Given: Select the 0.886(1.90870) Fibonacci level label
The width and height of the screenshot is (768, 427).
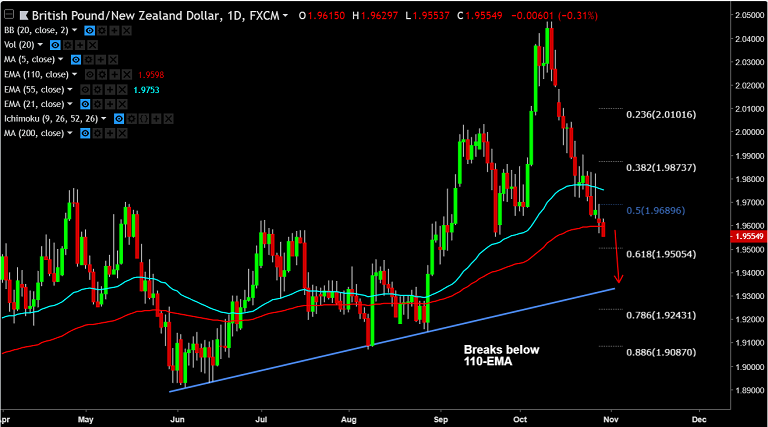Looking at the screenshot, I should pyautogui.click(x=661, y=352).
